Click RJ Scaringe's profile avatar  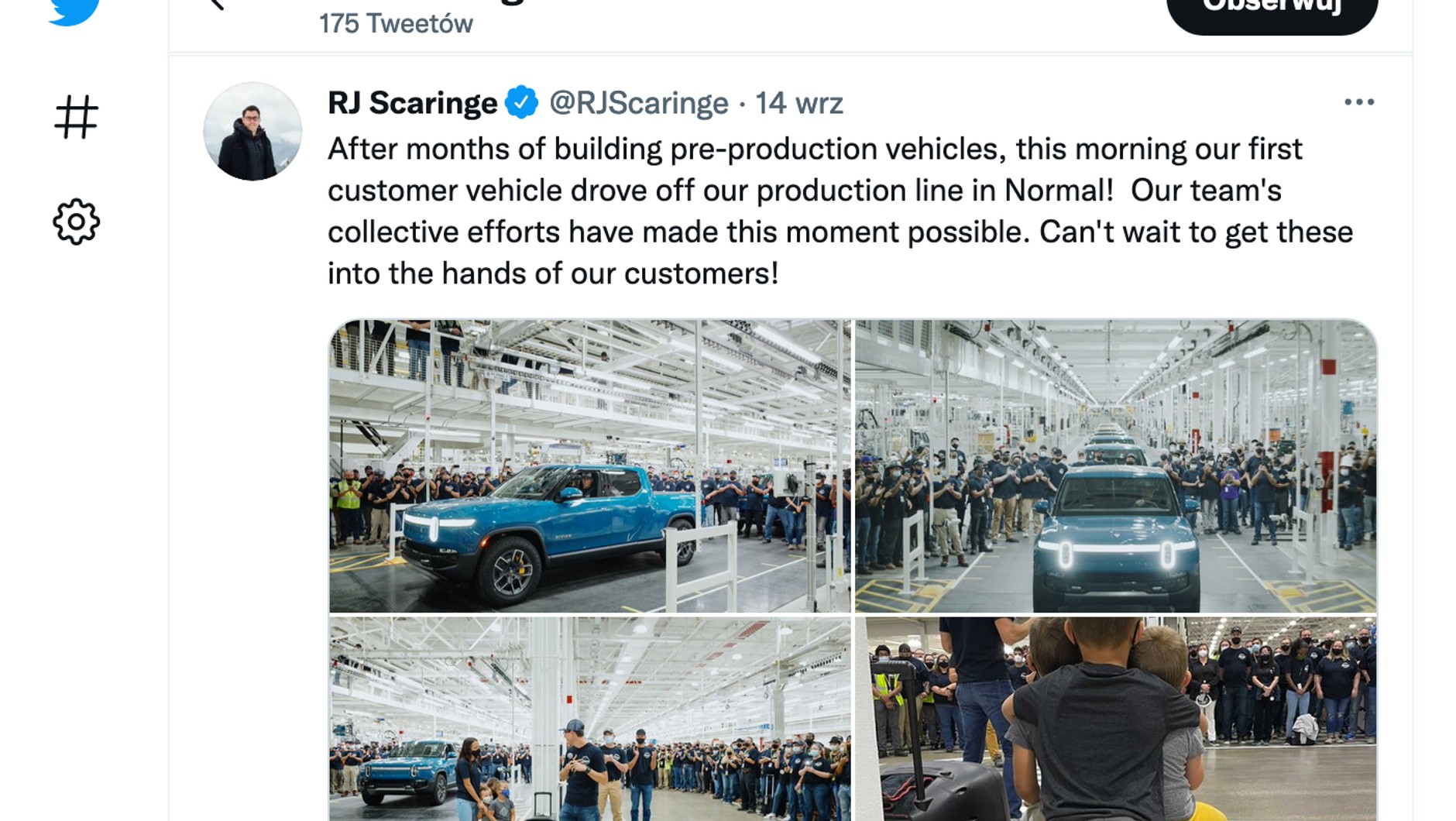tap(252, 132)
